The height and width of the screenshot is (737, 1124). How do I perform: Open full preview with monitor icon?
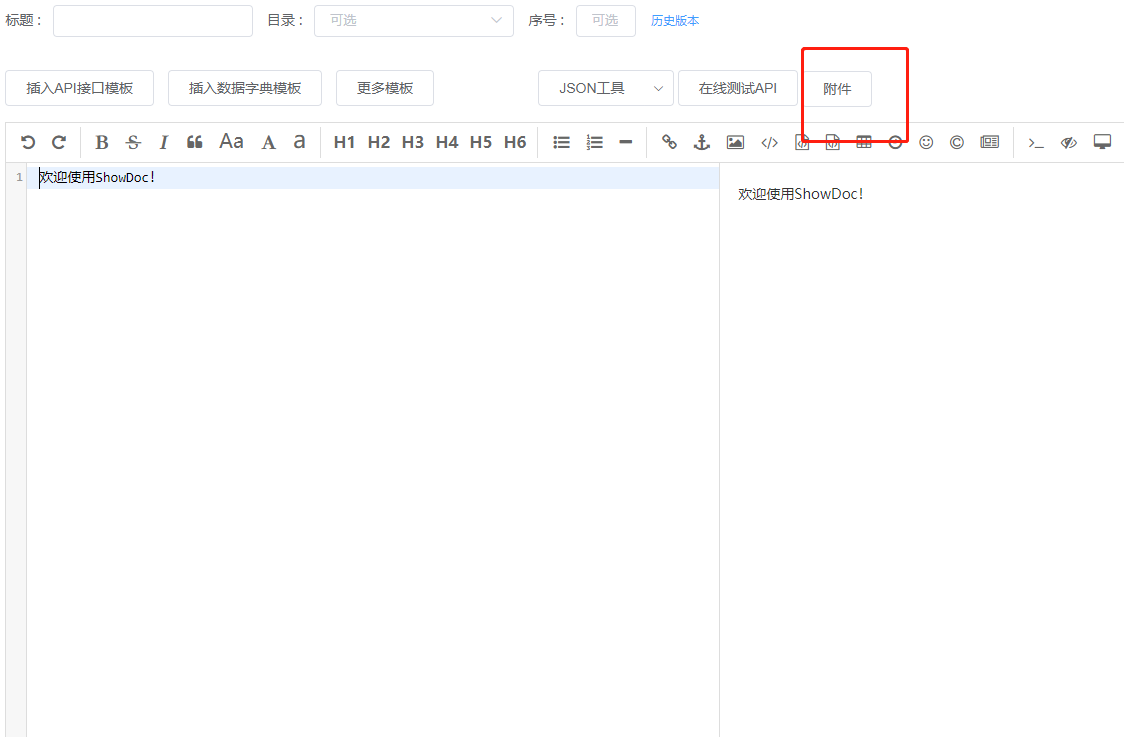(x=1102, y=142)
